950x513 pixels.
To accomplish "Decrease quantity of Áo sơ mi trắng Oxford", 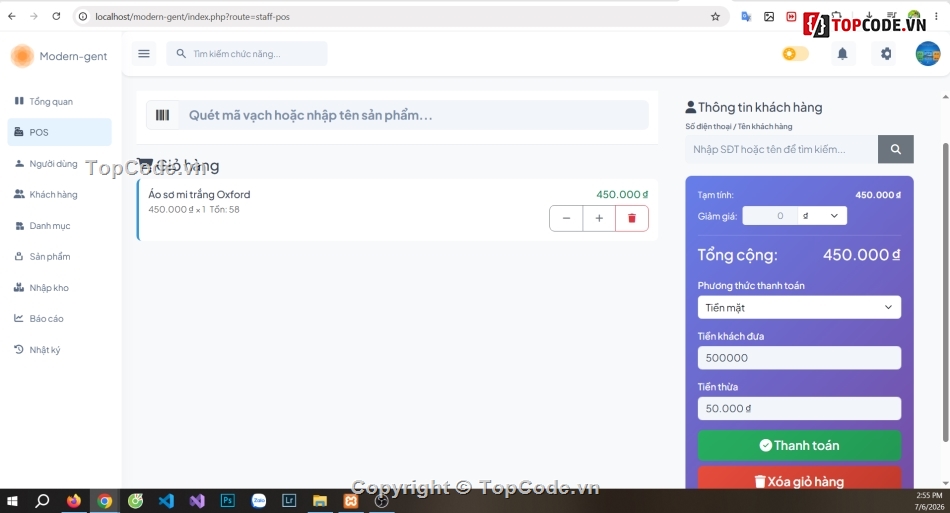I will point(566,218).
